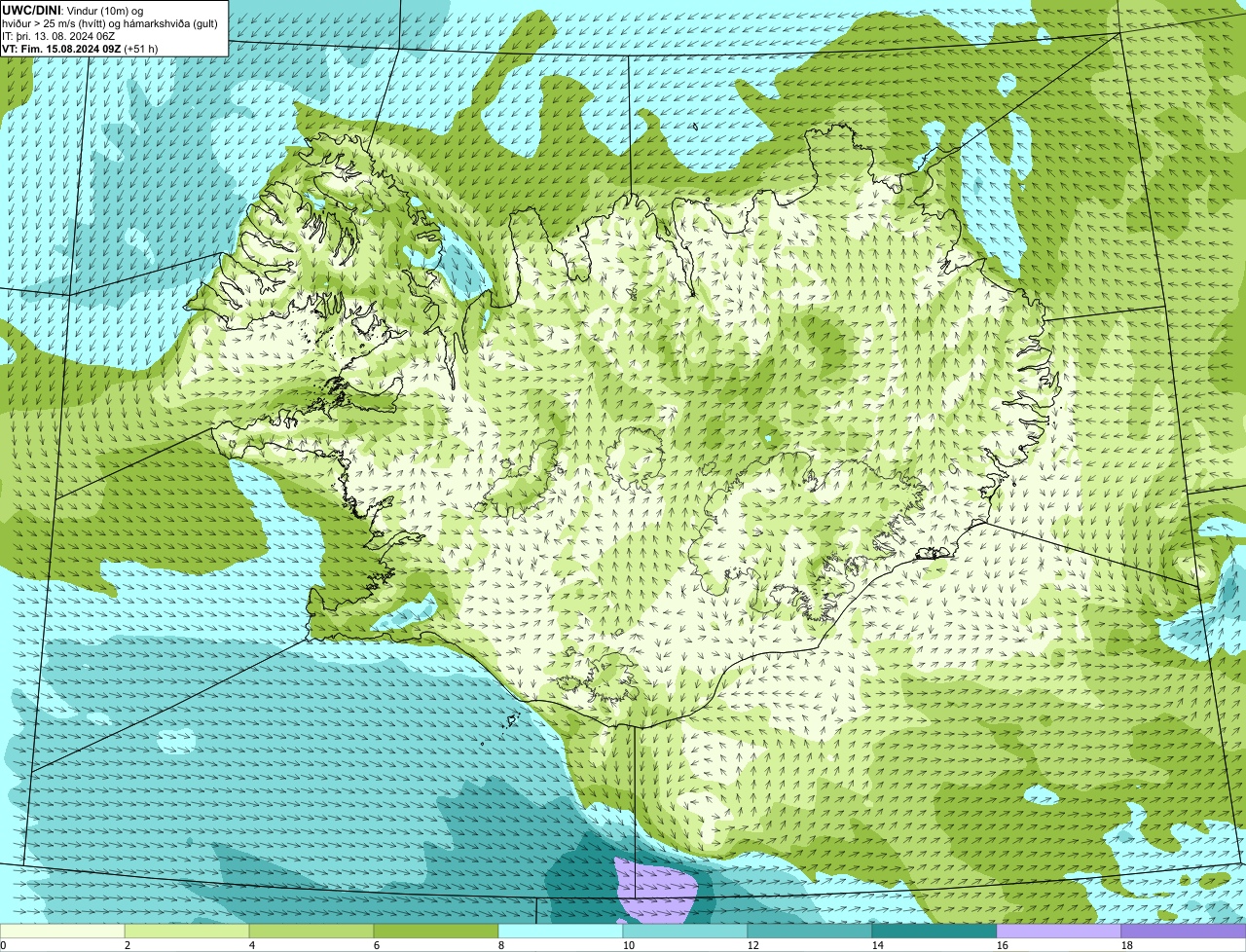This screenshot has width=1246, height=952.
Task: Click the light green 2–4 m/s legend swatch
Action: [x=187, y=932]
